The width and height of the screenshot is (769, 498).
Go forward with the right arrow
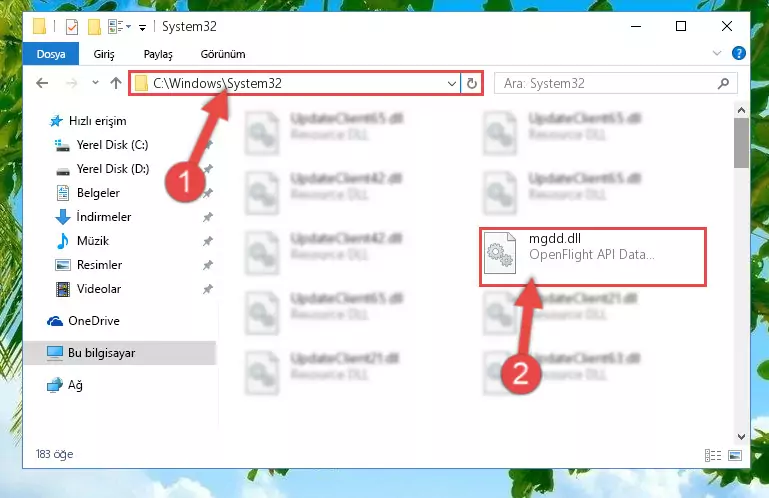pos(72,83)
